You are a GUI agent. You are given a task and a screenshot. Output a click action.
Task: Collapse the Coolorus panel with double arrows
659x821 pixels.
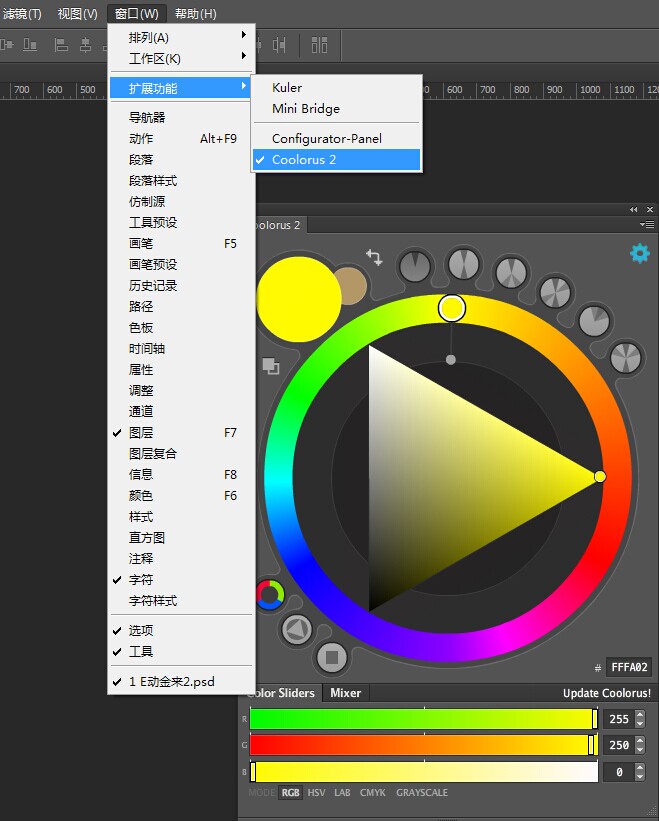click(x=634, y=209)
